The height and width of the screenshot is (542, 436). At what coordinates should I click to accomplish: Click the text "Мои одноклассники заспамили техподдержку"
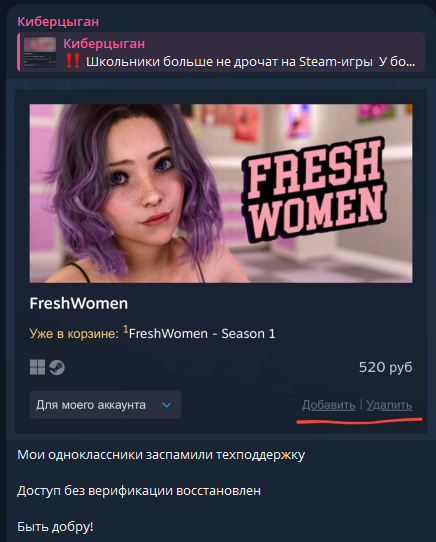click(x=161, y=455)
